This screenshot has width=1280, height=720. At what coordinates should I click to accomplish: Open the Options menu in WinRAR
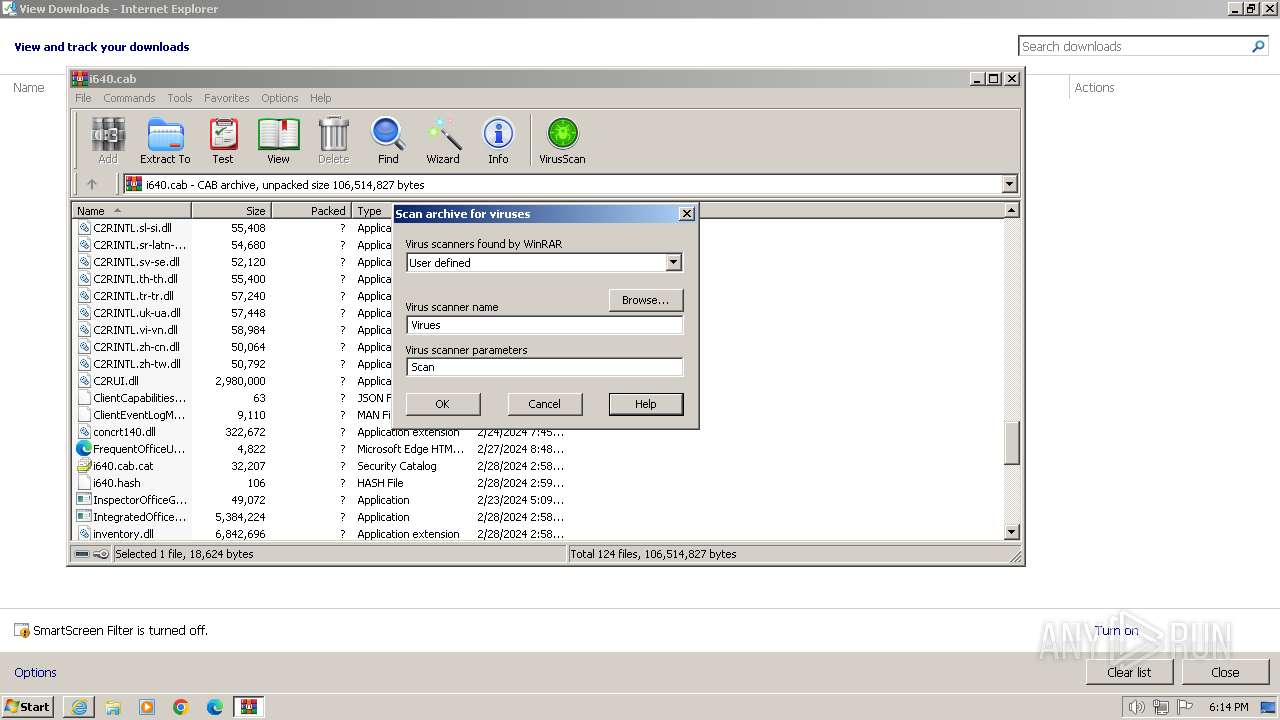(x=280, y=98)
